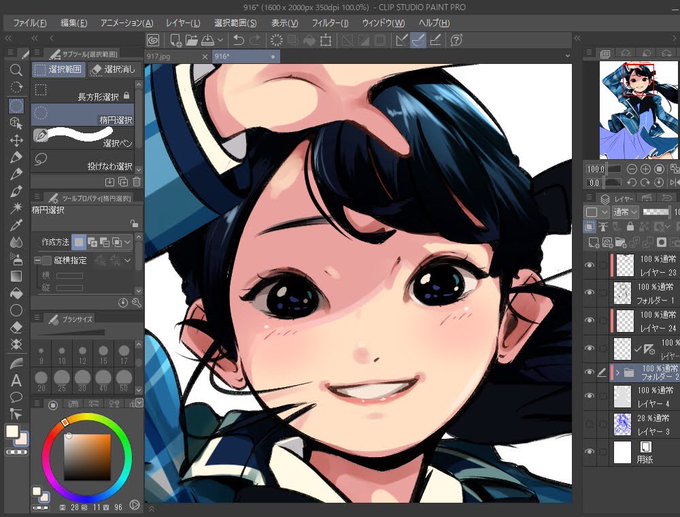Screen dimensions: 680x517
Task: Select the Blend tool
Action: tap(16, 242)
